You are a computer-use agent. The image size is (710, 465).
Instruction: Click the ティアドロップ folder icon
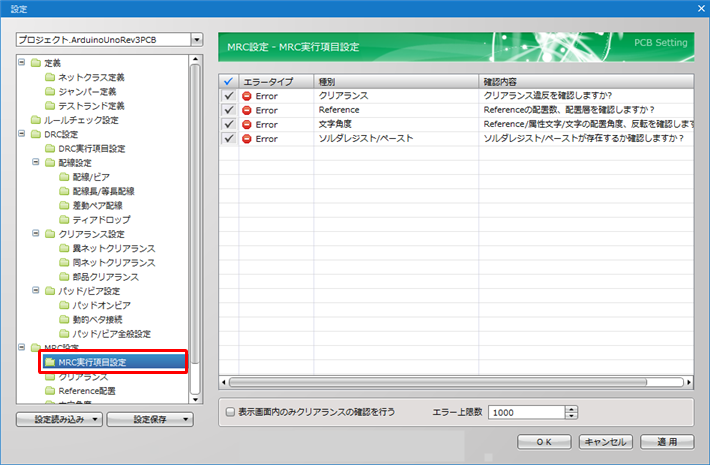(64, 219)
